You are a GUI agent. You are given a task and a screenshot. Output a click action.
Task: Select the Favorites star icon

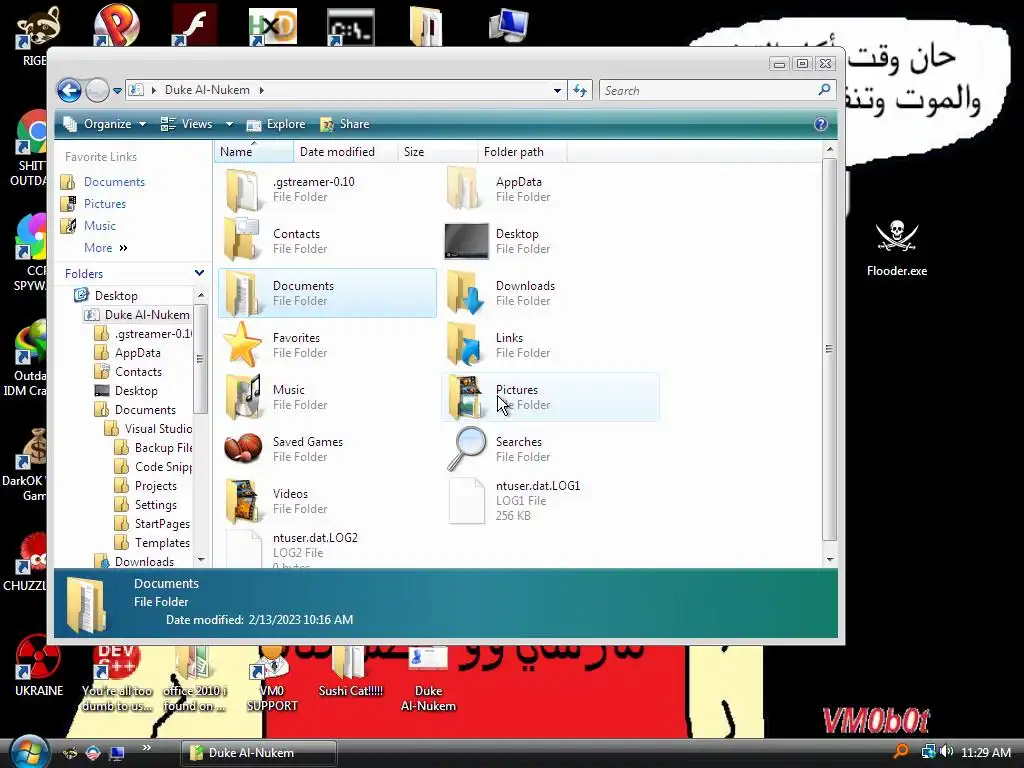pos(242,345)
